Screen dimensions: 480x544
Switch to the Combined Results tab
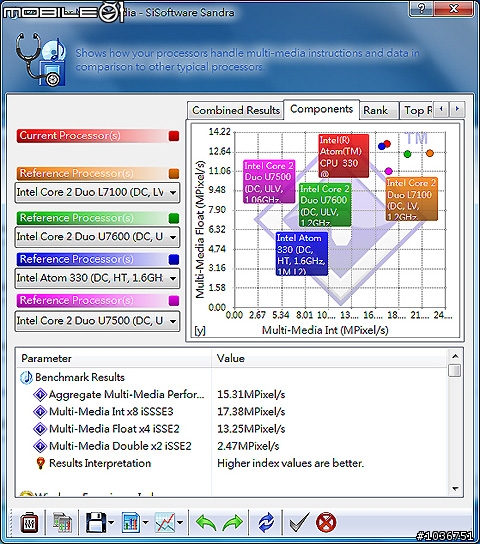pos(236,111)
